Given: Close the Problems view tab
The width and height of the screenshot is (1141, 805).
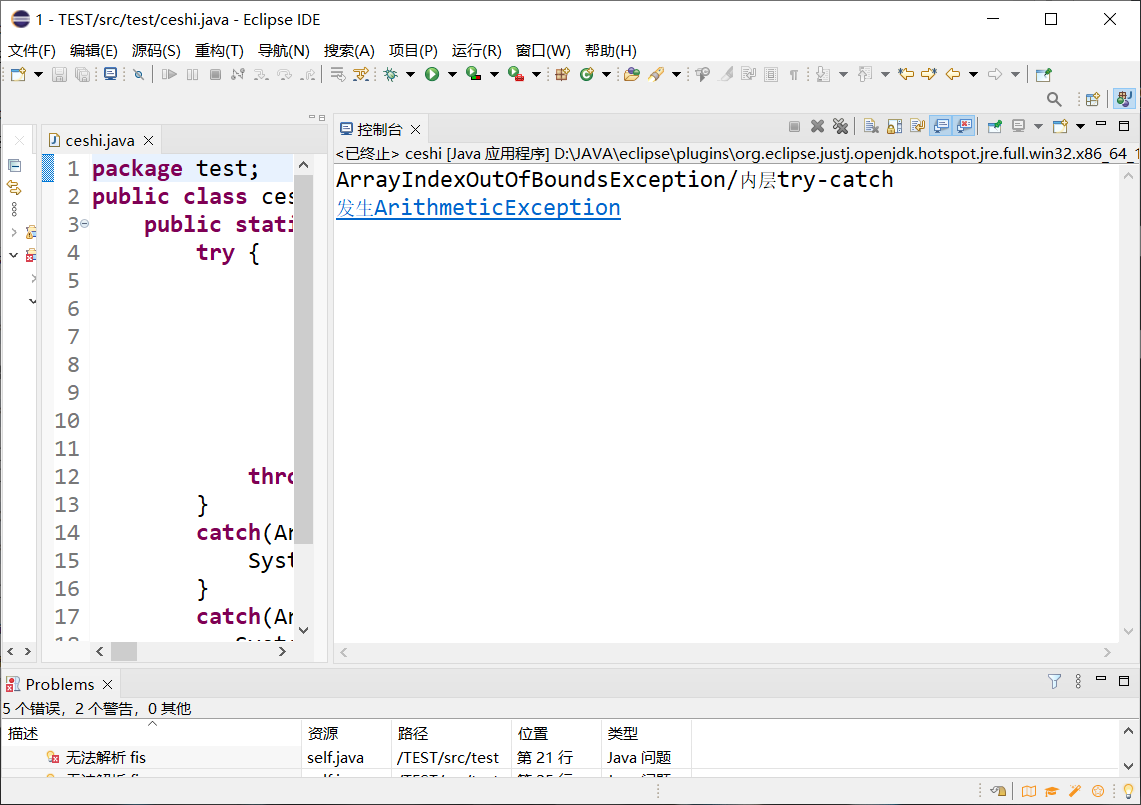Looking at the screenshot, I should pos(108,684).
